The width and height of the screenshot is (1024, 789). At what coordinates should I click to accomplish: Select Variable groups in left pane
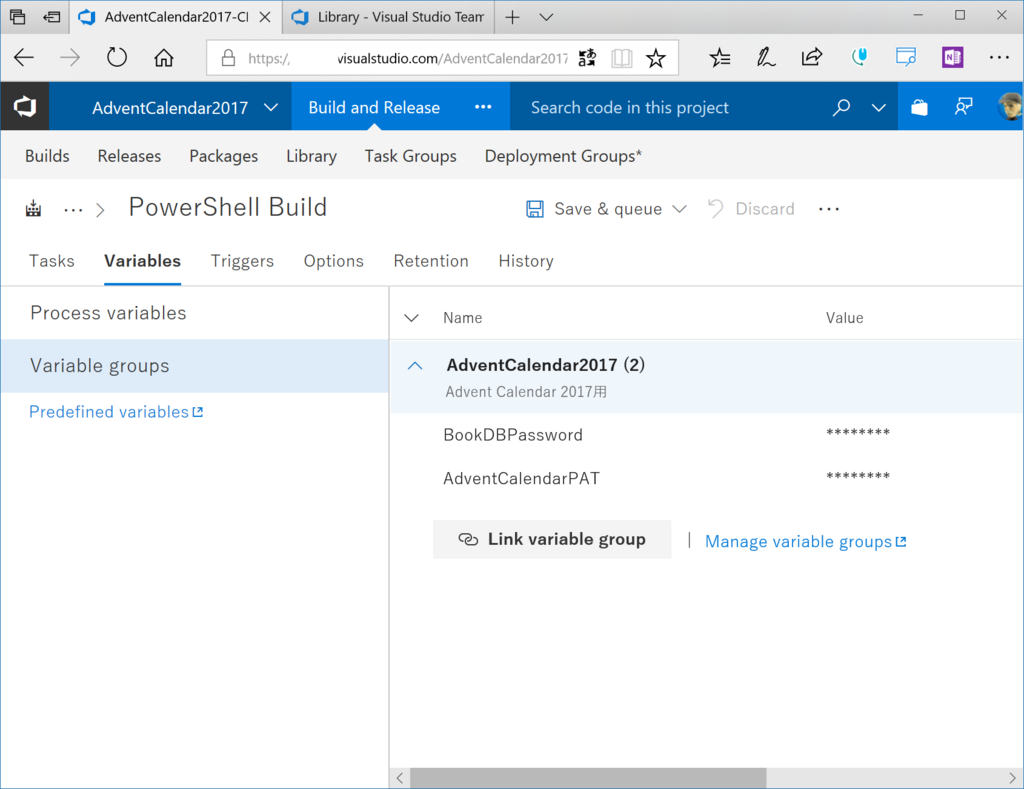195,366
